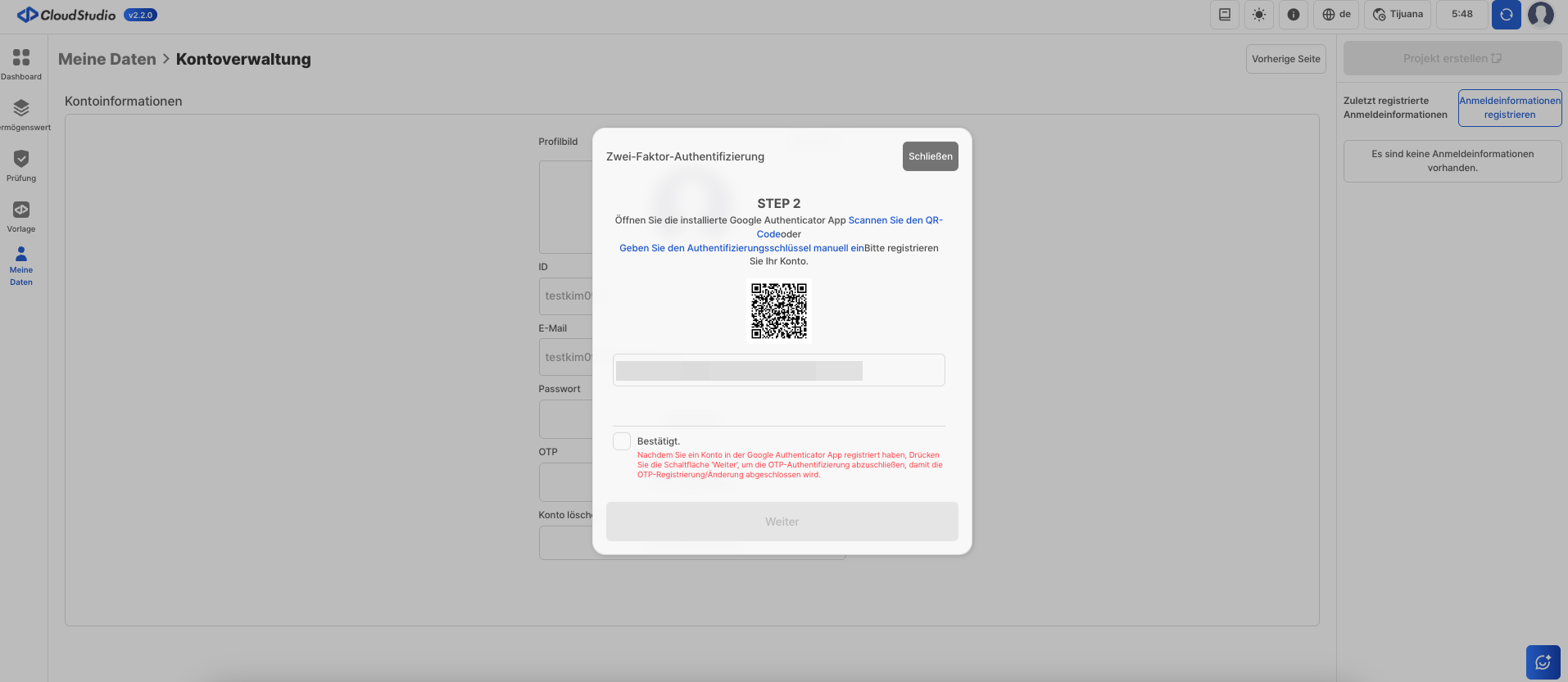The width and height of the screenshot is (1568, 682).
Task: Open the user profile avatar
Action: [1541, 15]
